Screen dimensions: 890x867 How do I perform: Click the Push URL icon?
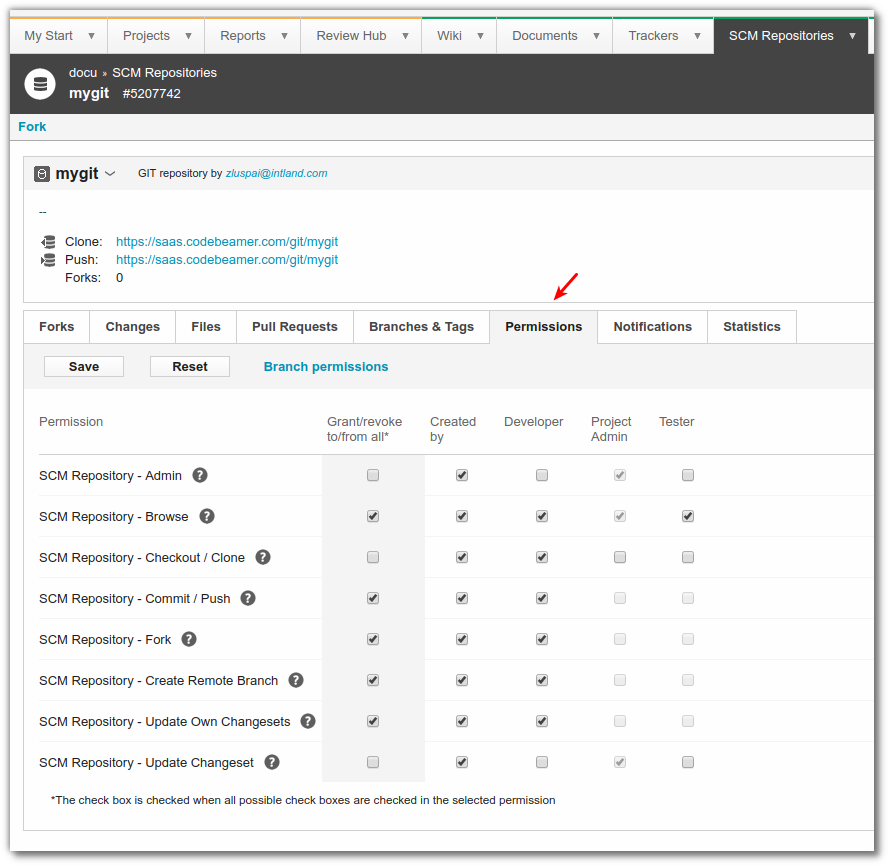48,260
